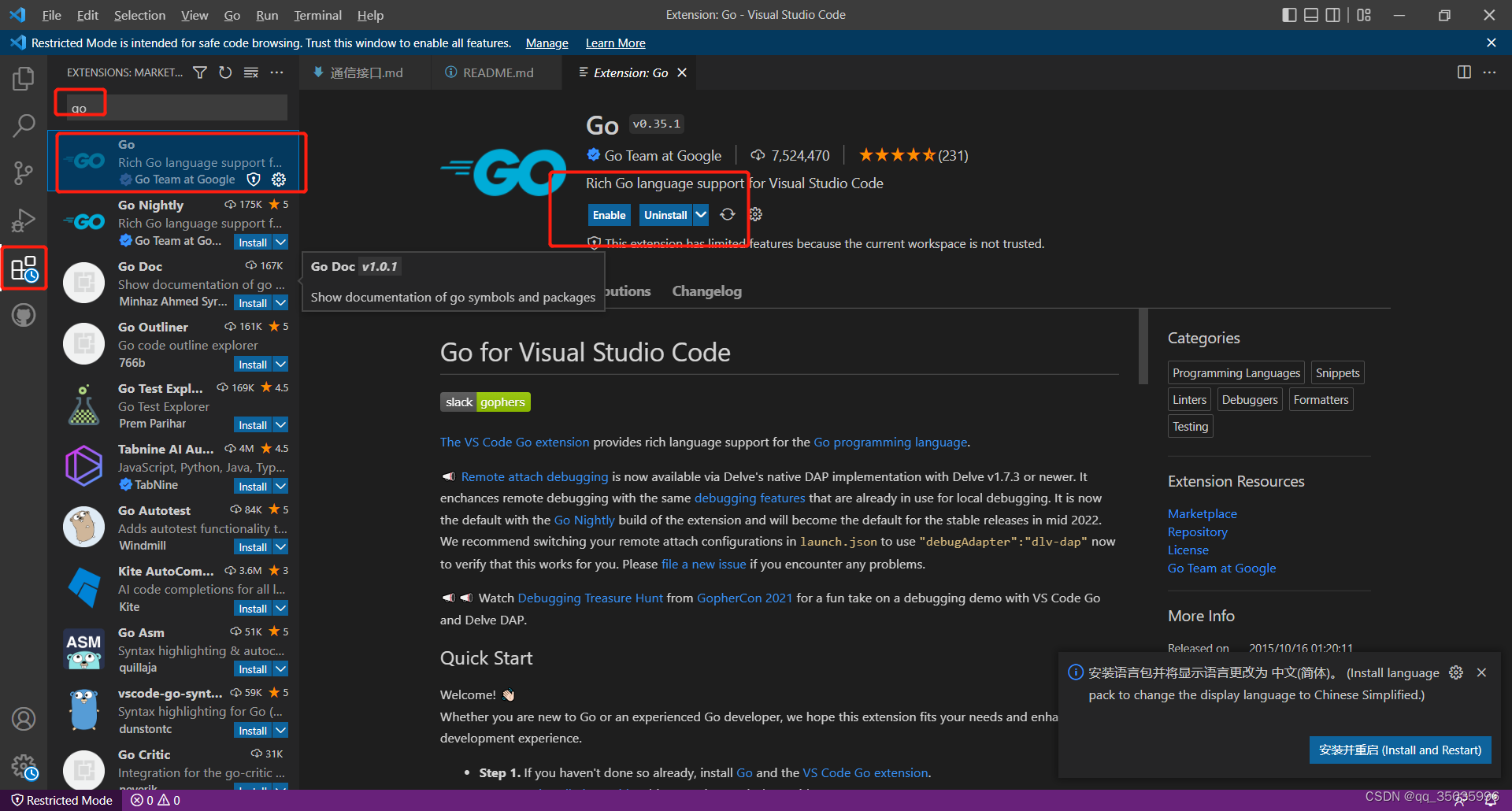Enable the Go extension
The width and height of the screenshot is (1512, 811).
click(x=609, y=215)
